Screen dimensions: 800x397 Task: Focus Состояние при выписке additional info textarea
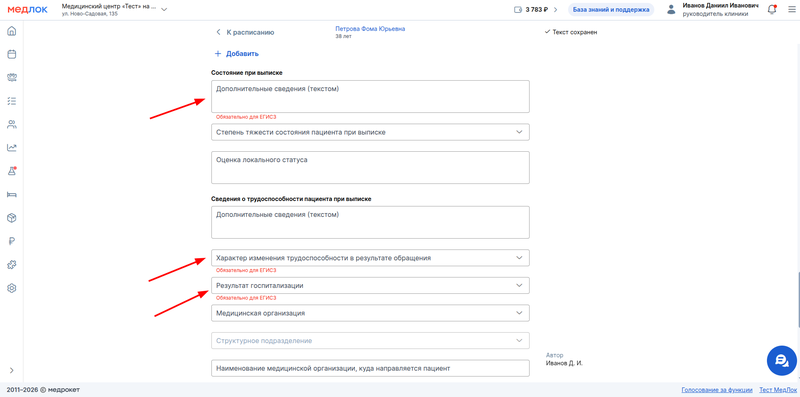370,96
